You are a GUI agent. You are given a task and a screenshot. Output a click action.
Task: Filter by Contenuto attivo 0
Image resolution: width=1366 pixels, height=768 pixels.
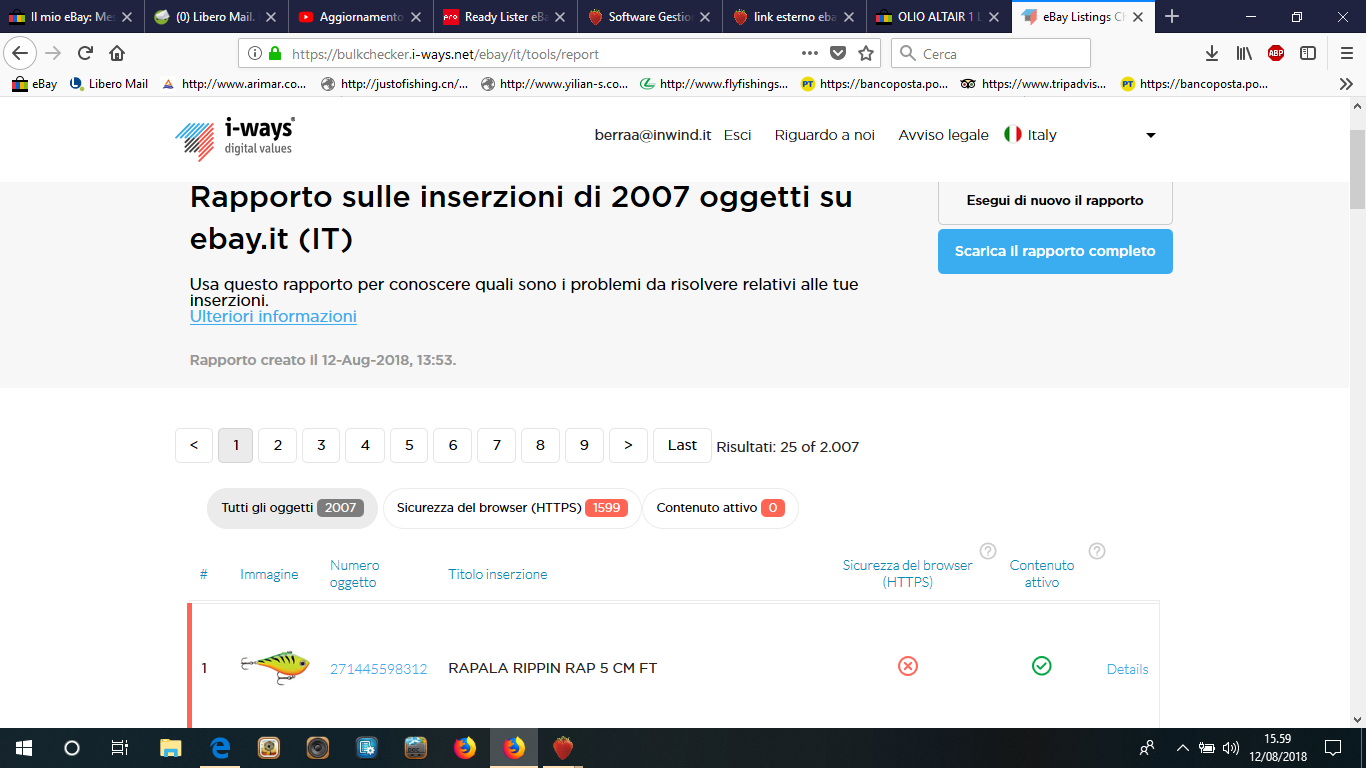point(720,508)
